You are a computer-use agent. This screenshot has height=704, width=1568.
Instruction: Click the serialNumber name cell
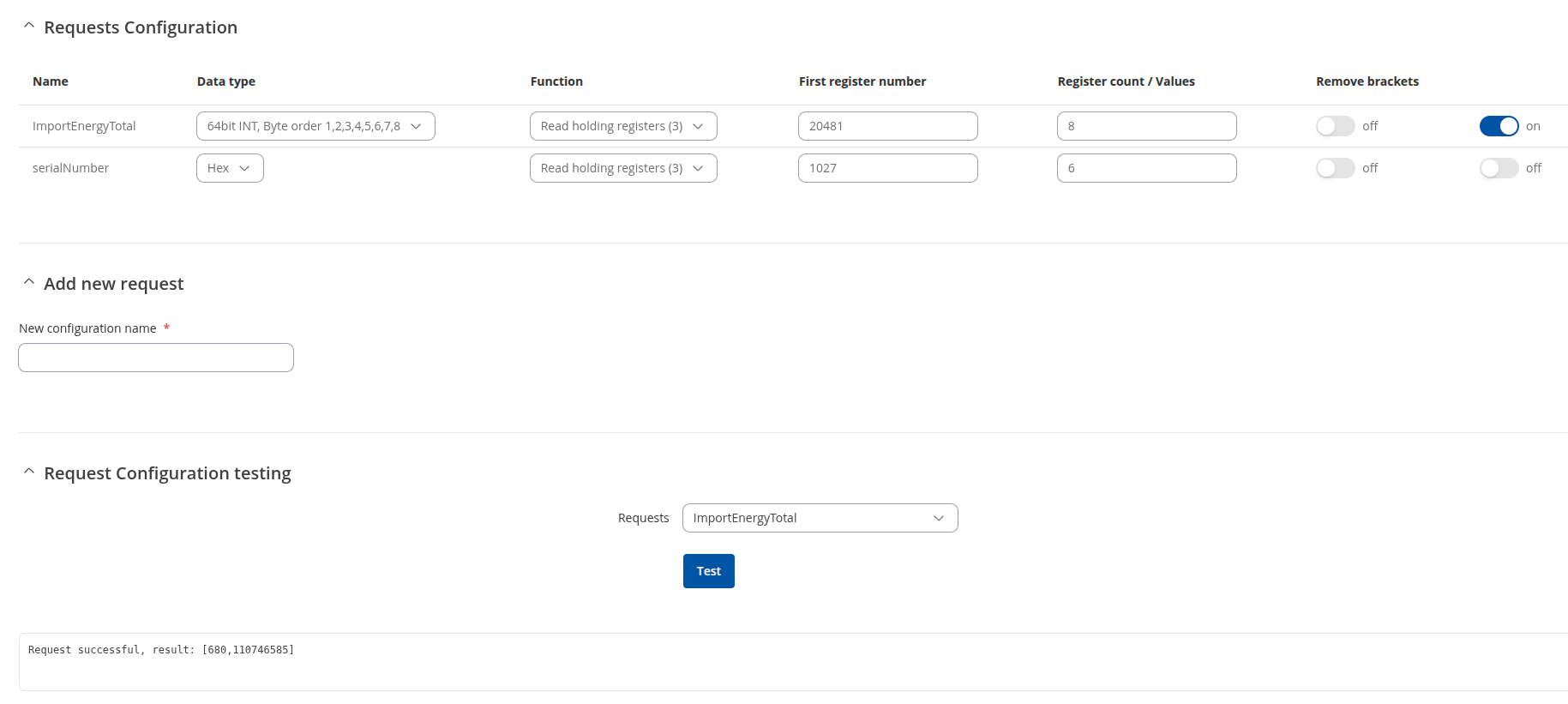click(70, 168)
